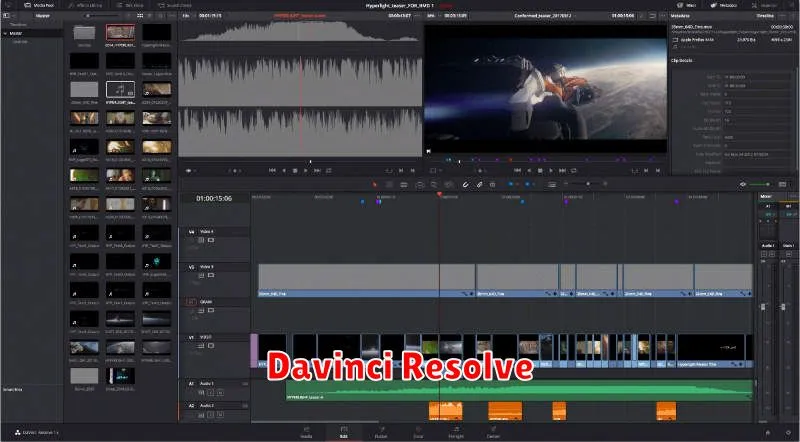This screenshot has width=800, height=442.
Task: Toggle timeline Snapping magnet icon
Action: pyautogui.click(x=465, y=184)
